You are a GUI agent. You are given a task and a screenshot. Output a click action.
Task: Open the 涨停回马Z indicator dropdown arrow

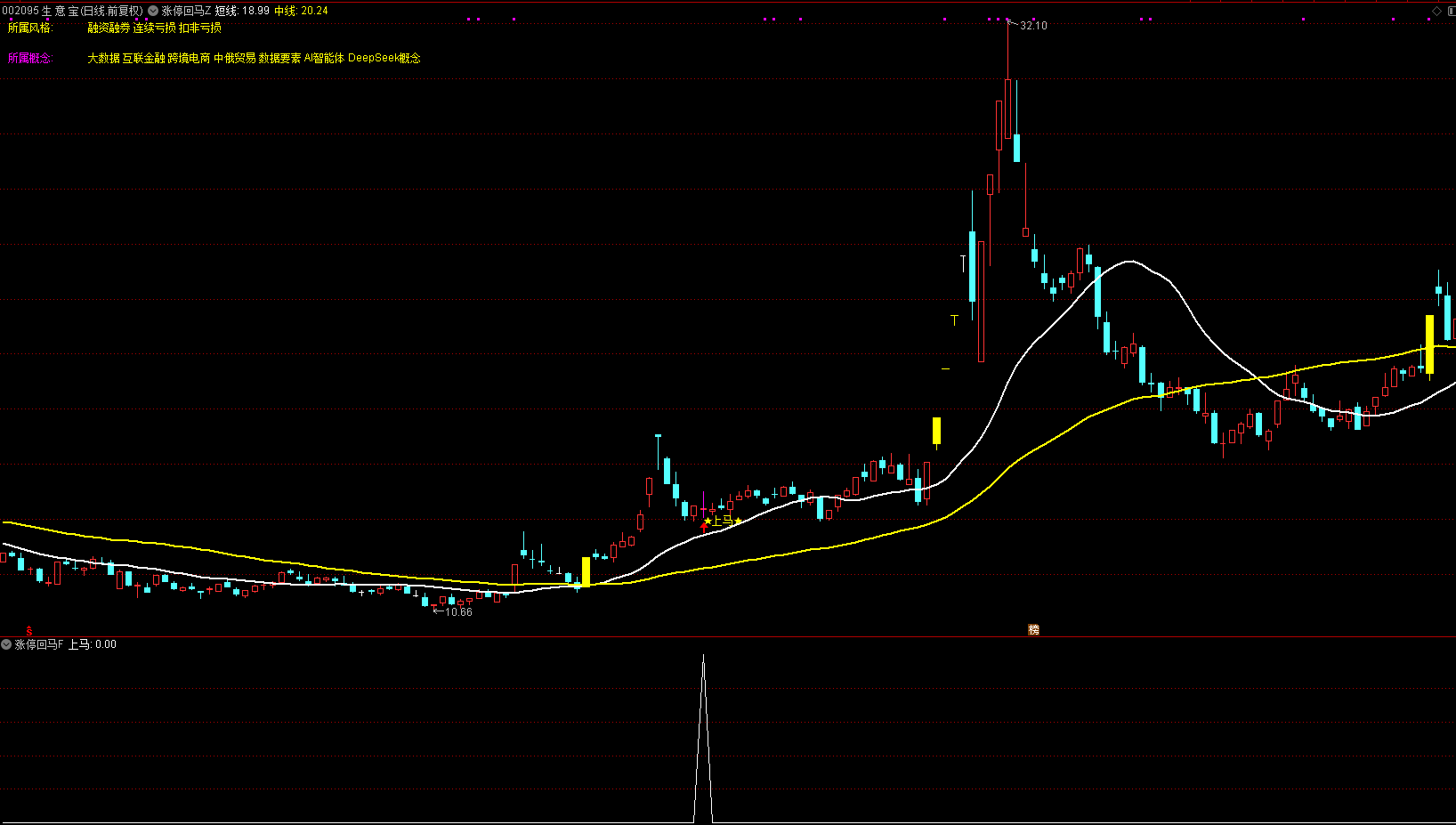tap(153, 11)
